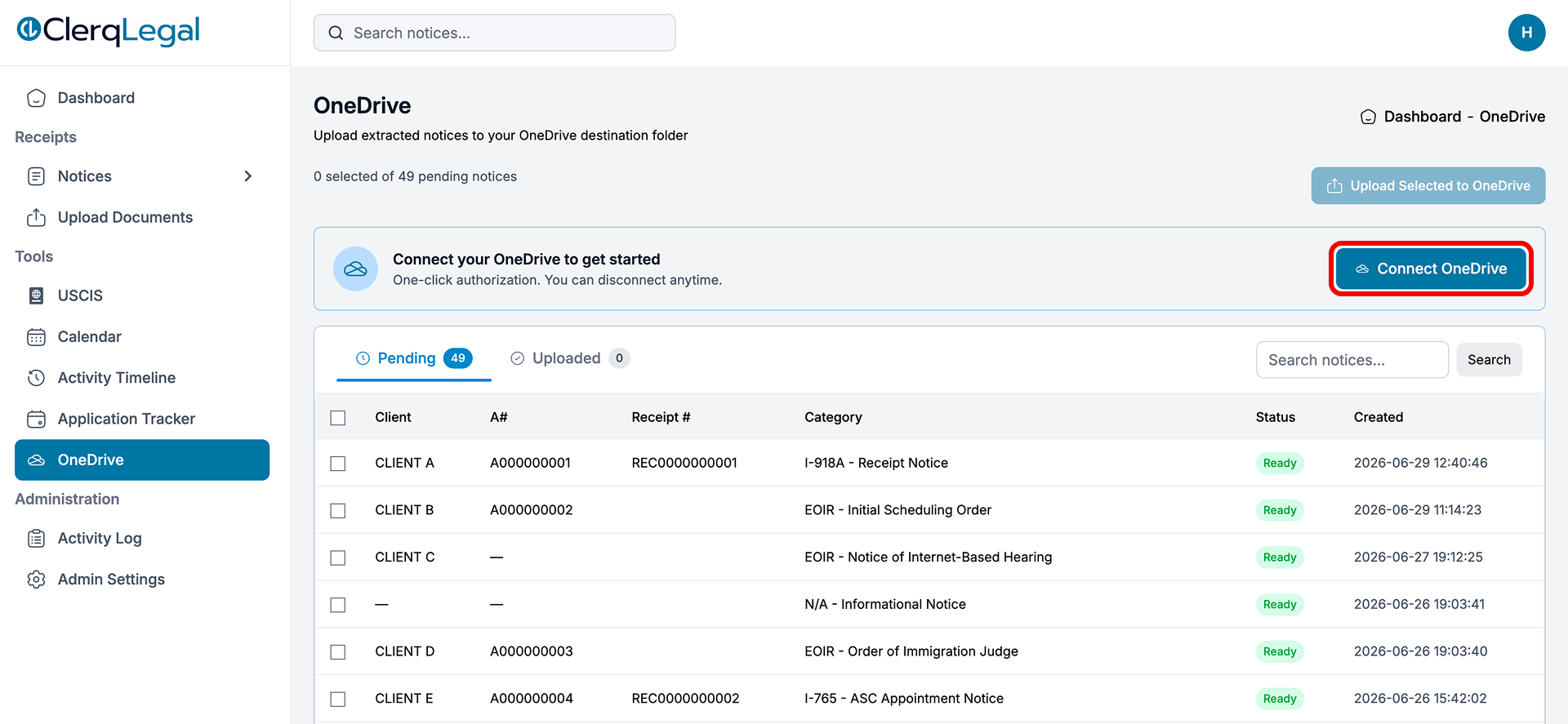
Task: Click Upload Selected to OneDrive button
Action: [1428, 186]
